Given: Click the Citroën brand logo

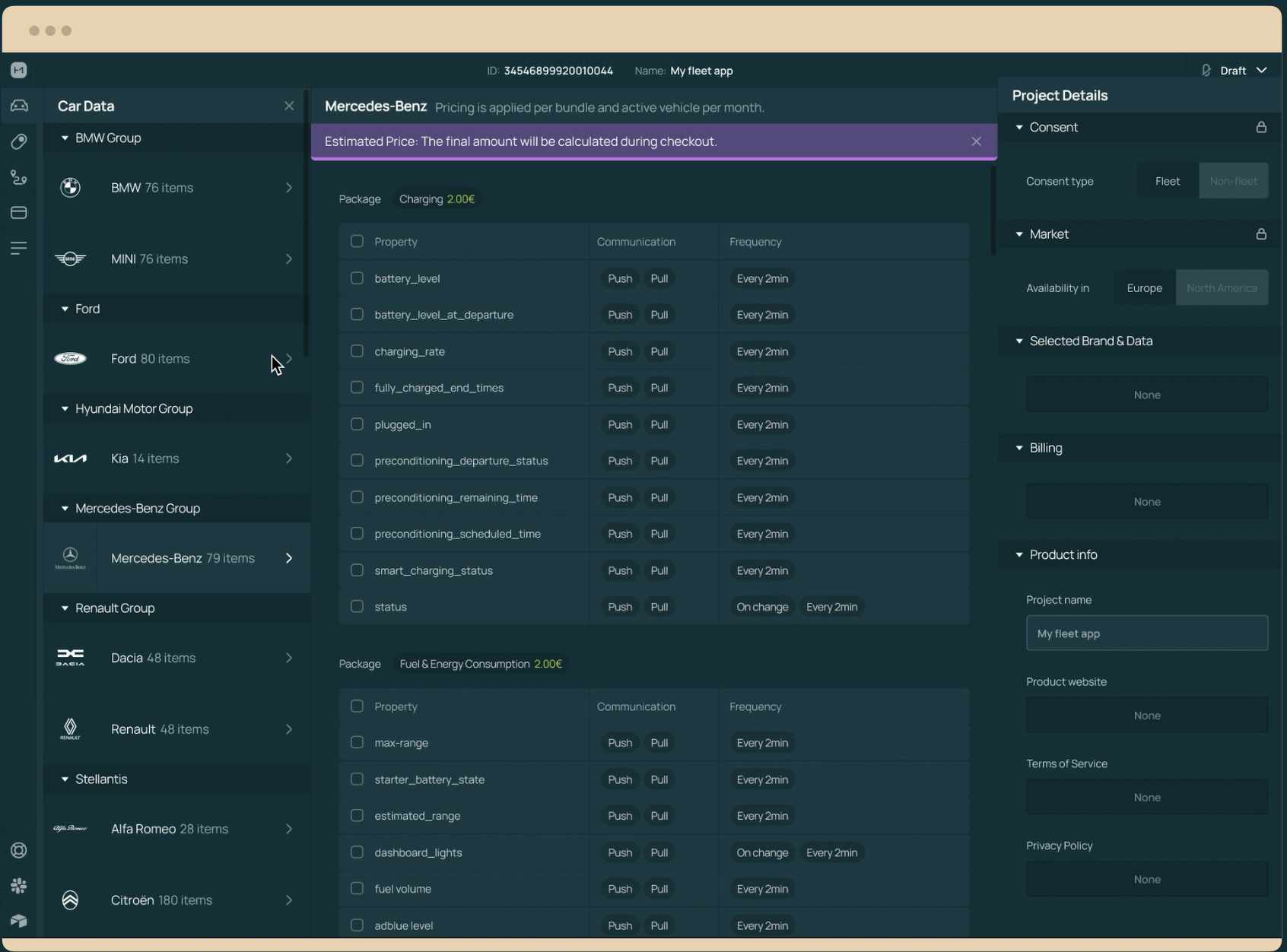Looking at the screenshot, I should (70, 900).
